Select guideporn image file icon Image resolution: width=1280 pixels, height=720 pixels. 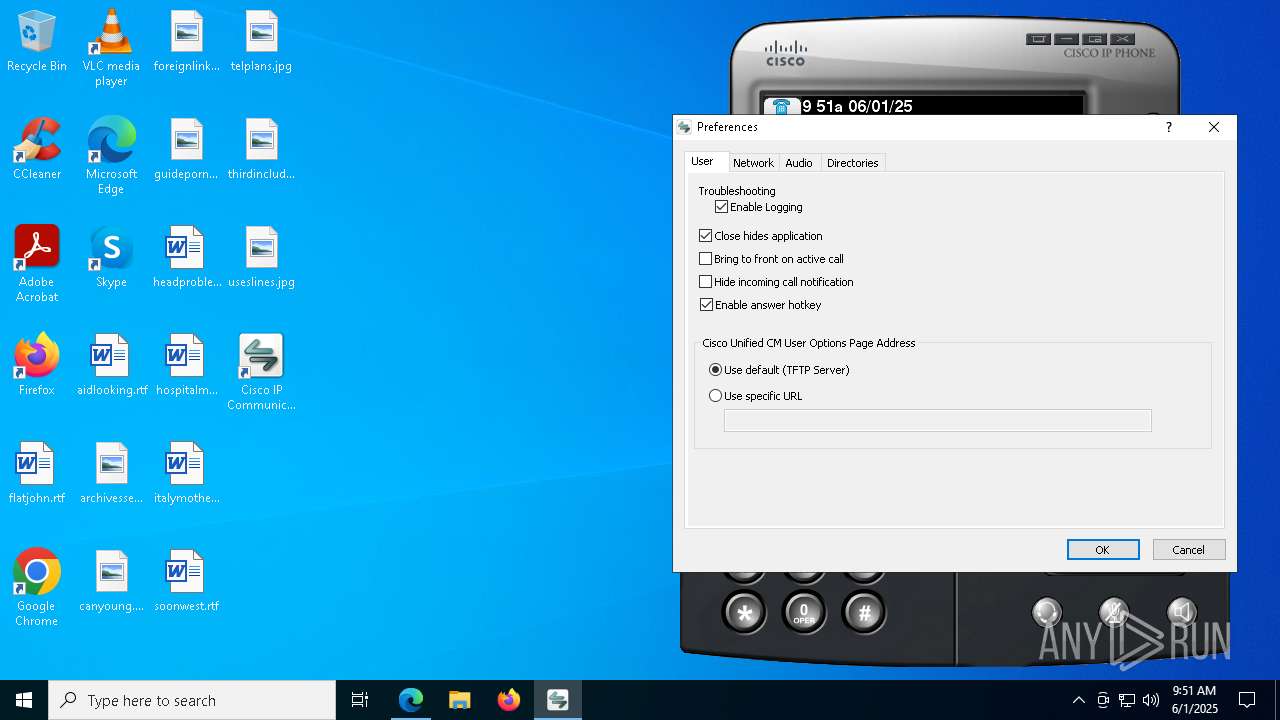click(186, 150)
